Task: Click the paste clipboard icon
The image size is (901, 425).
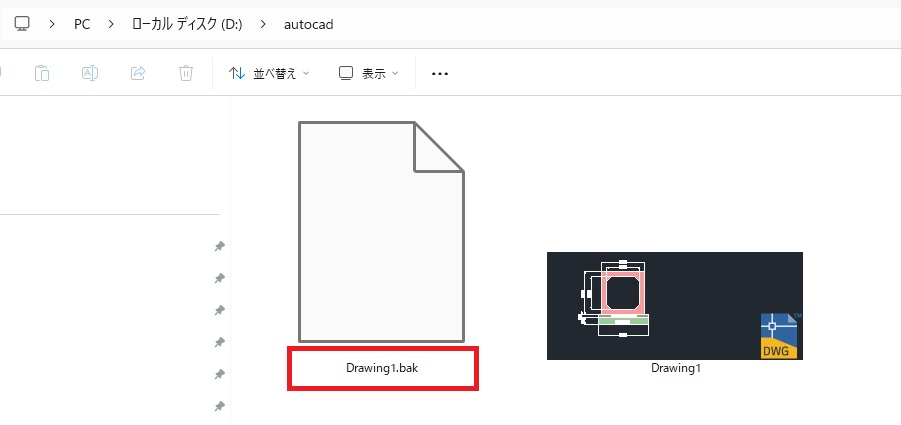Action: 42,73
